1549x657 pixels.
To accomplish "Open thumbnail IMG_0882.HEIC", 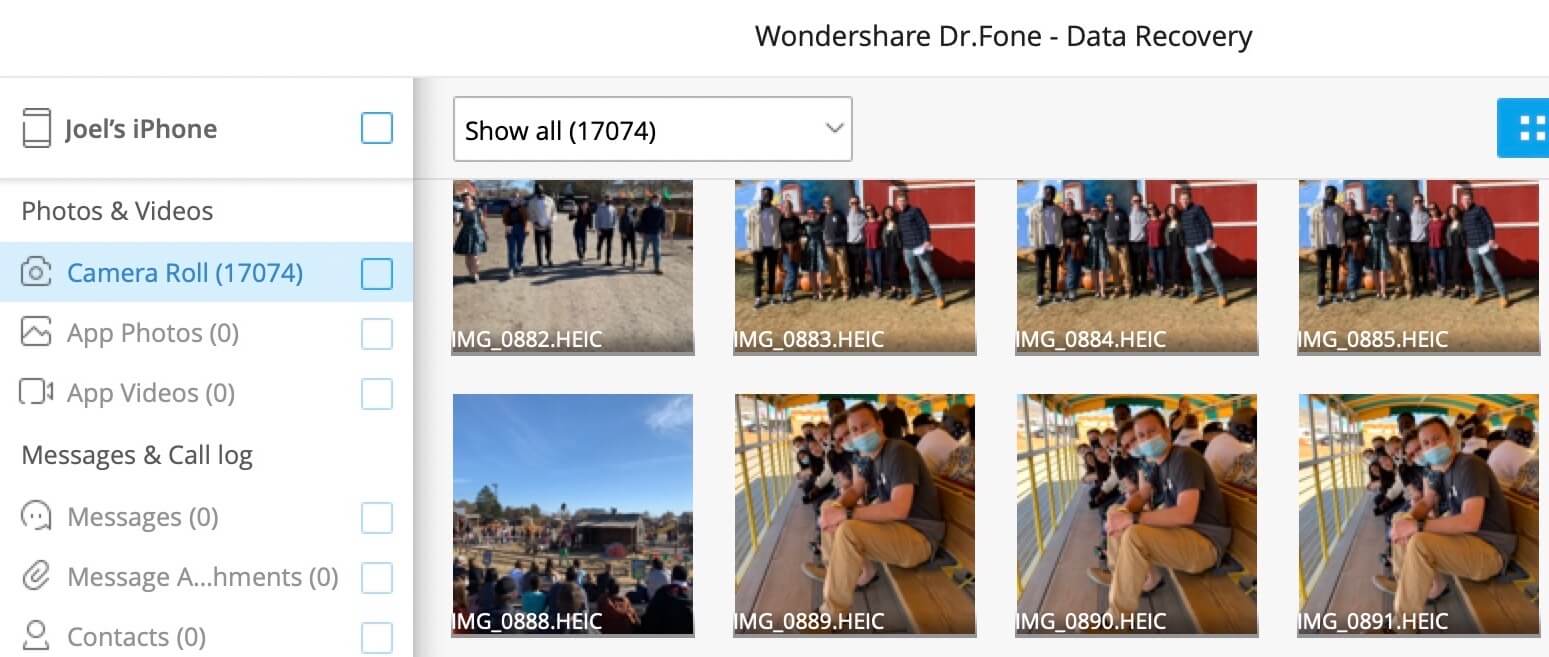I will click(x=573, y=266).
